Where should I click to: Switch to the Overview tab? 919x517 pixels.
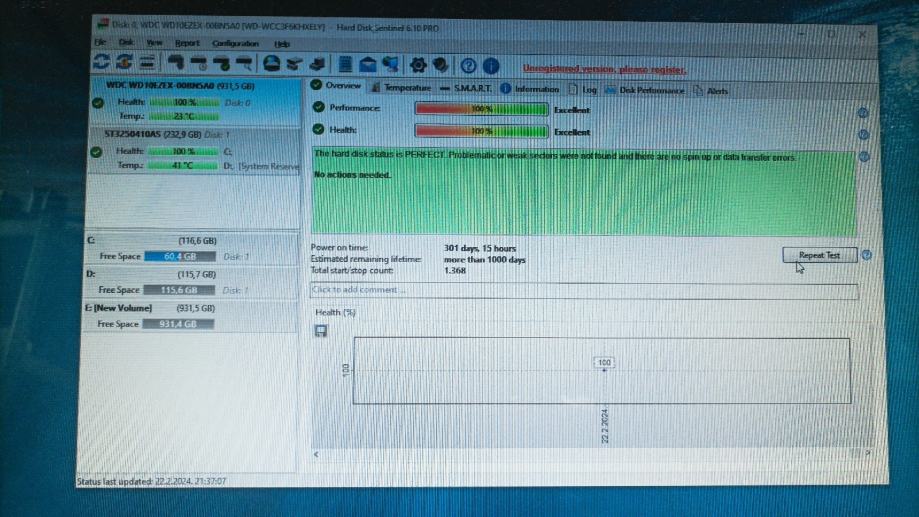tap(336, 86)
